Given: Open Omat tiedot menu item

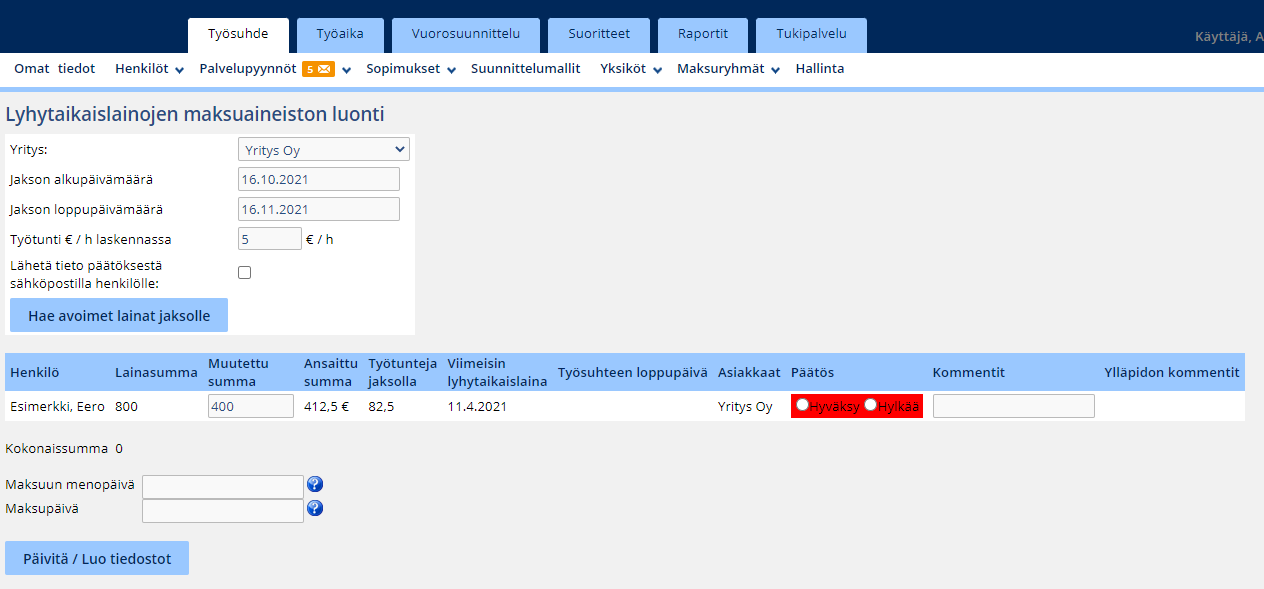Looking at the screenshot, I should (55, 69).
